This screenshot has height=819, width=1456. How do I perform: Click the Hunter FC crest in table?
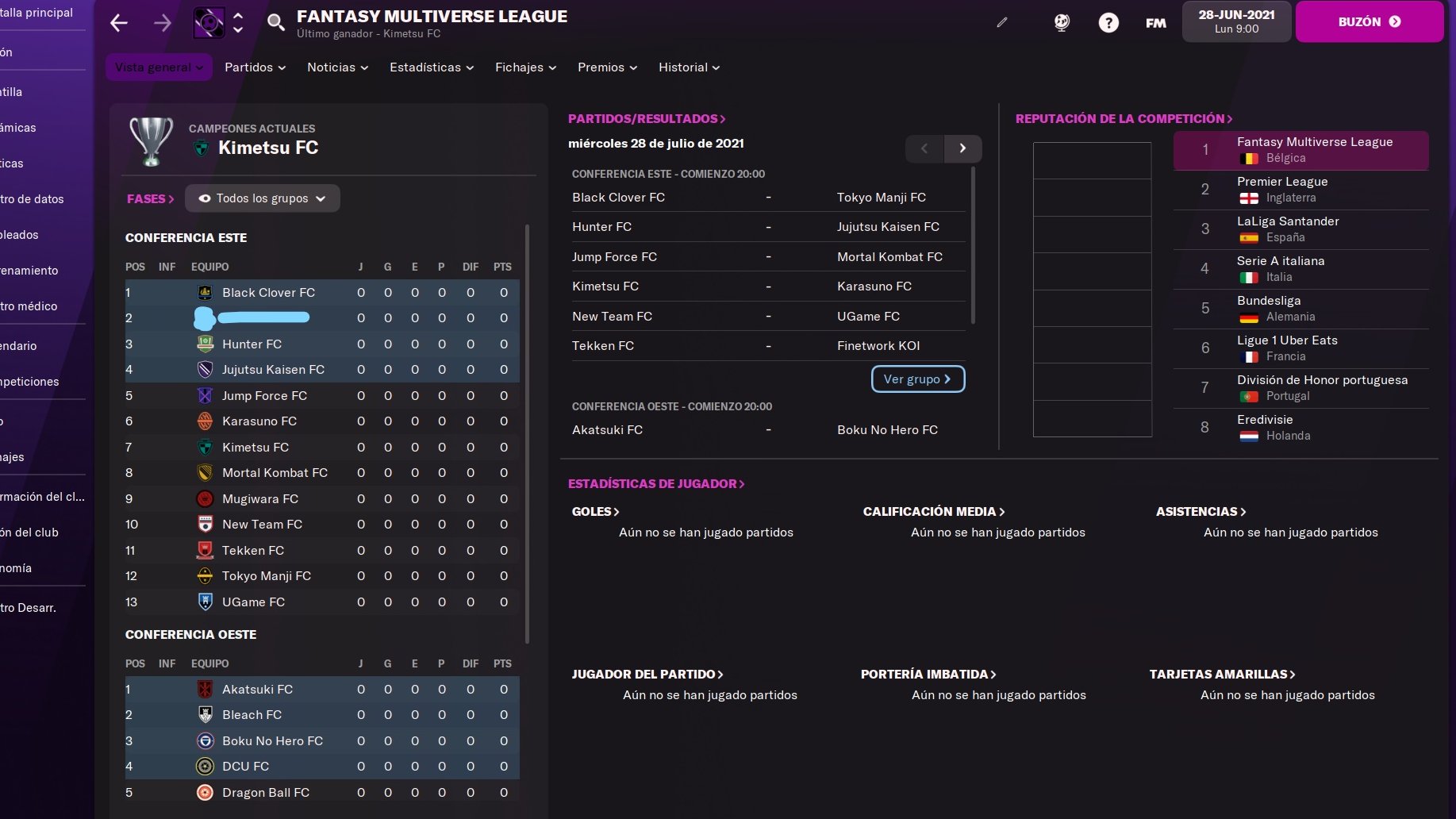pyautogui.click(x=205, y=344)
